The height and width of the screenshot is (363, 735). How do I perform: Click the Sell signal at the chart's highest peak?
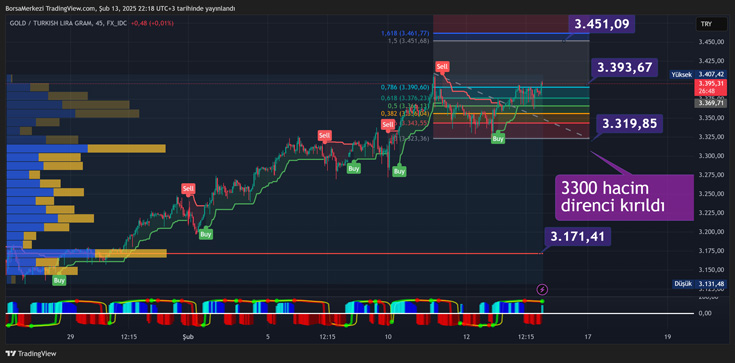tap(441, 67)
